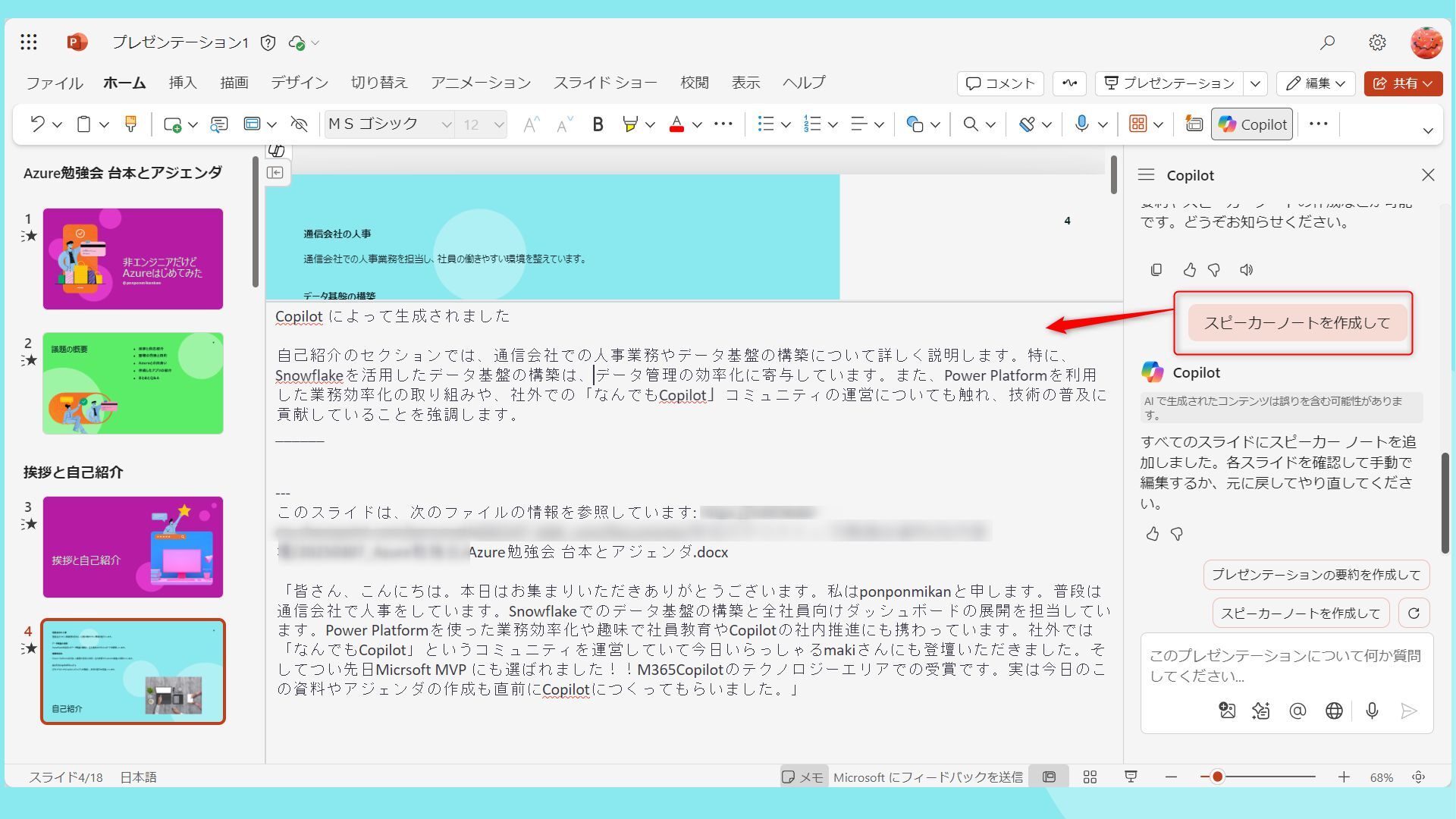Open the M S ゴシック font dropdown
This screenshot has height=819, width=1456.
point(446,124)
